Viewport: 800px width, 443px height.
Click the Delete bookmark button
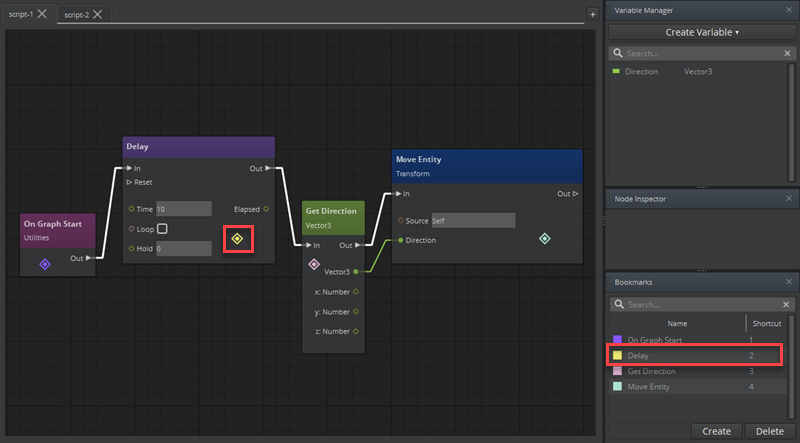pos(771,431)
